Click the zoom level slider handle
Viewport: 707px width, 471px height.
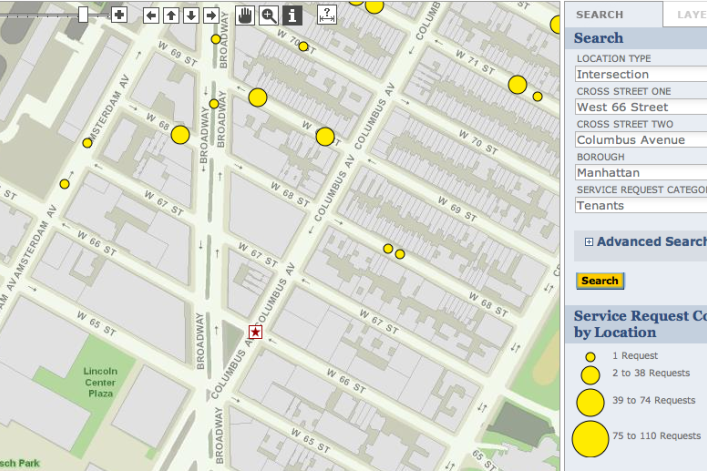[x=83, y=14]
